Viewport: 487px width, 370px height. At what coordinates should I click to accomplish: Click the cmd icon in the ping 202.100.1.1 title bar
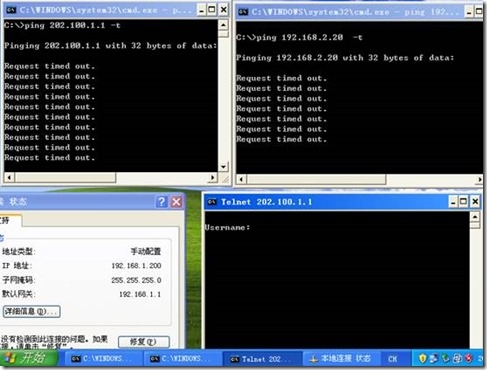coord(11,10)
